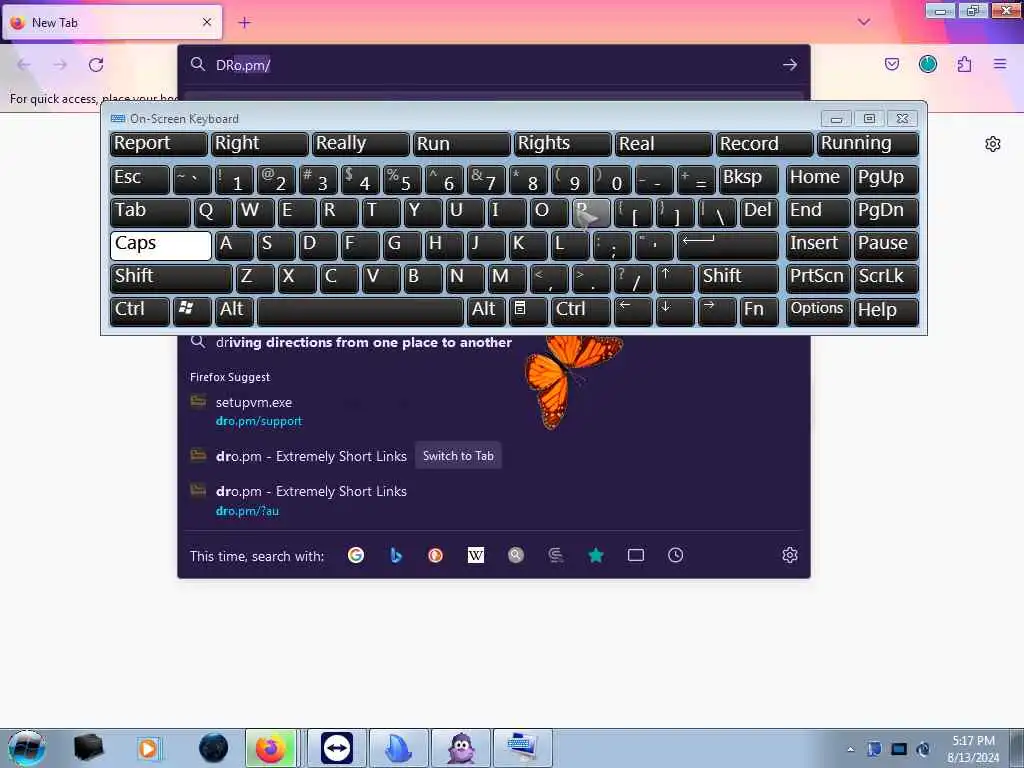1024x768 pixels.
Task: Click the Windows logo key on keyboard
Action: coord(191,310)
